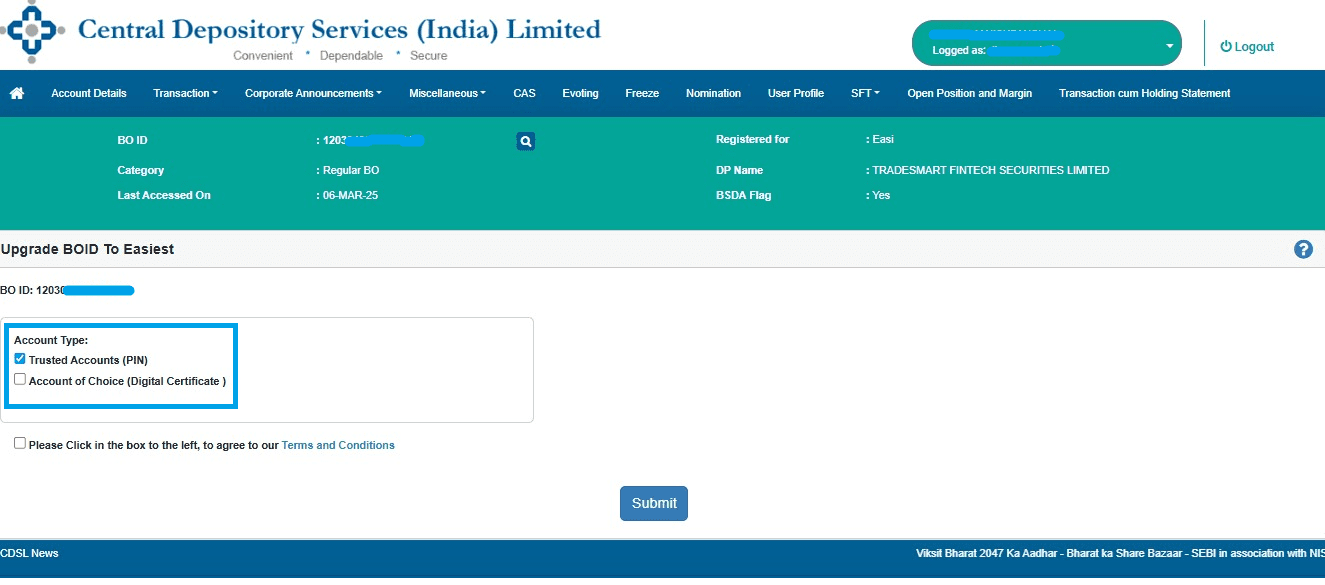Select Open Position and Margin

pos(969,93)
